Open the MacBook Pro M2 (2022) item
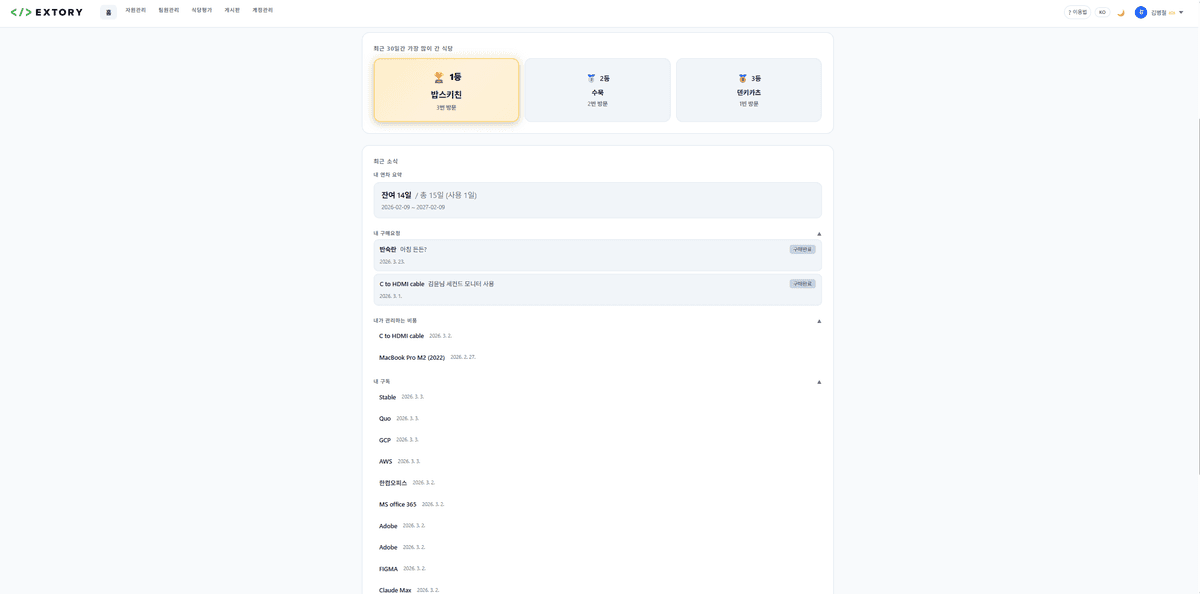This screenshot has height=594, width=1200. (x=412, y=357)
